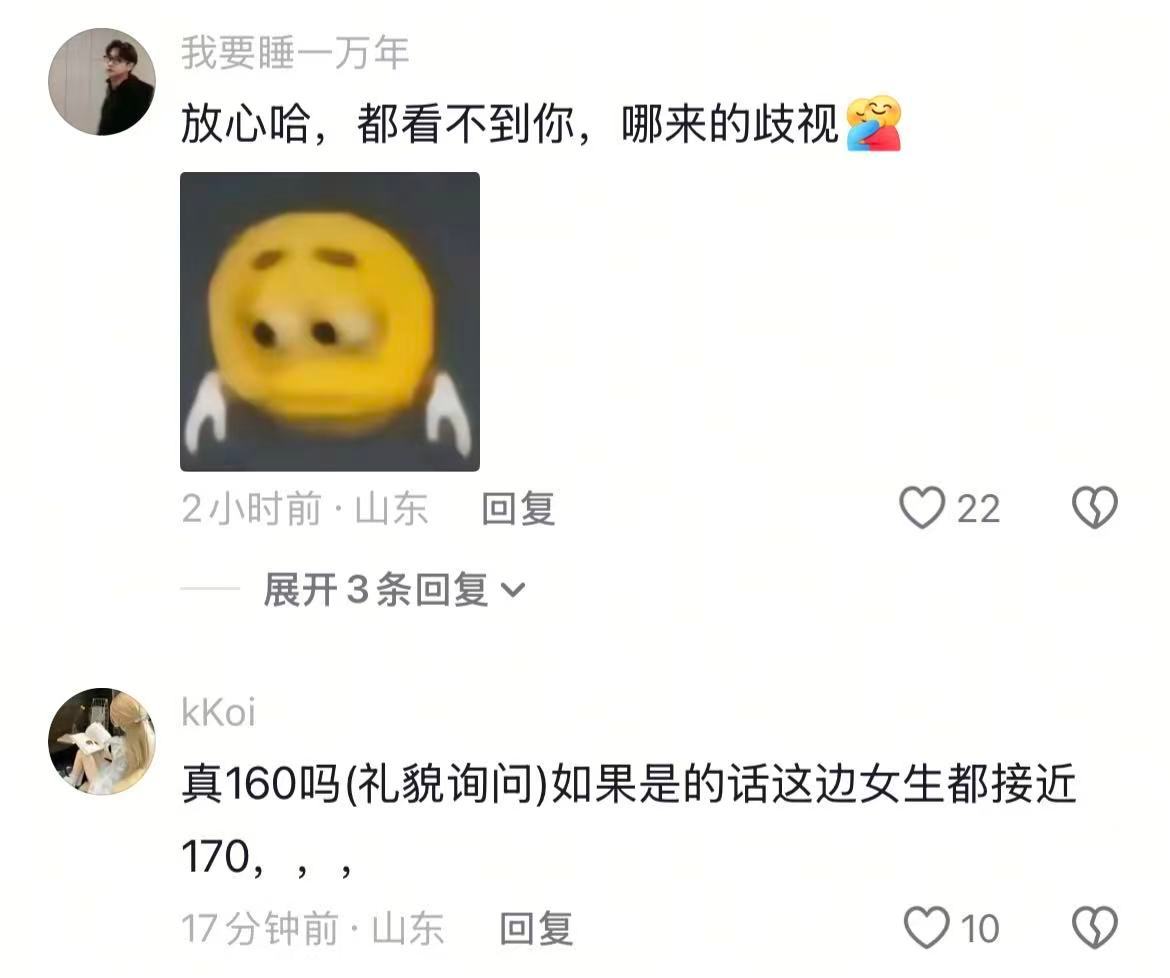1170x978 pixels.
Task: Click the chevron beside 展开3条回复
Action: point(513,591)
